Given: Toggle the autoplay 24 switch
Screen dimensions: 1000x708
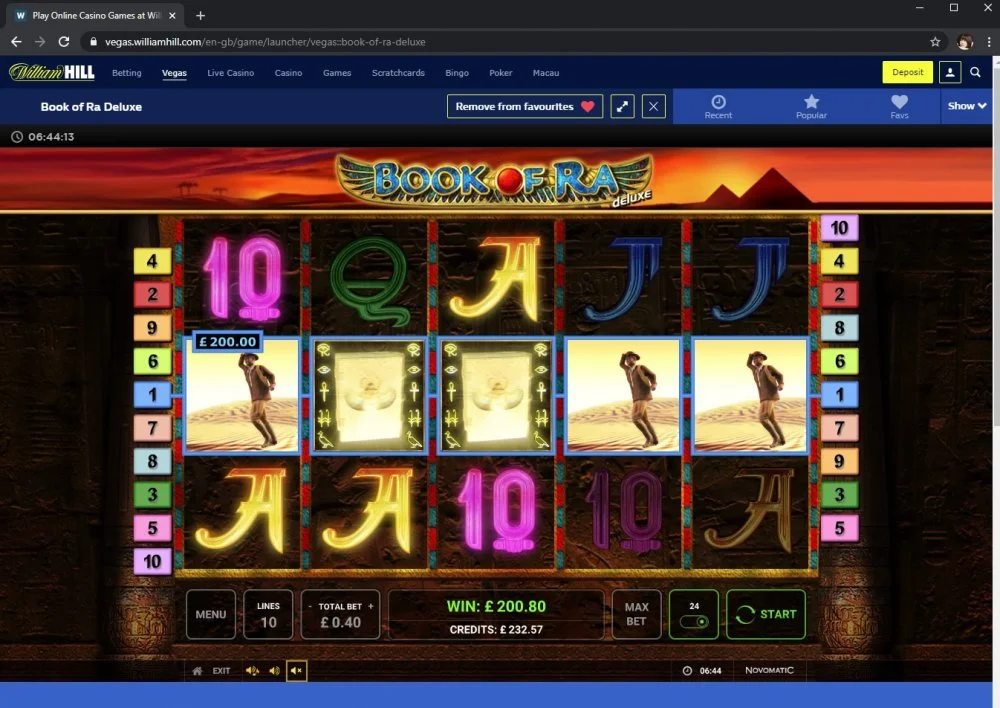Looking at the screenshot, I should pyautogui.click(x=694, y=614).
